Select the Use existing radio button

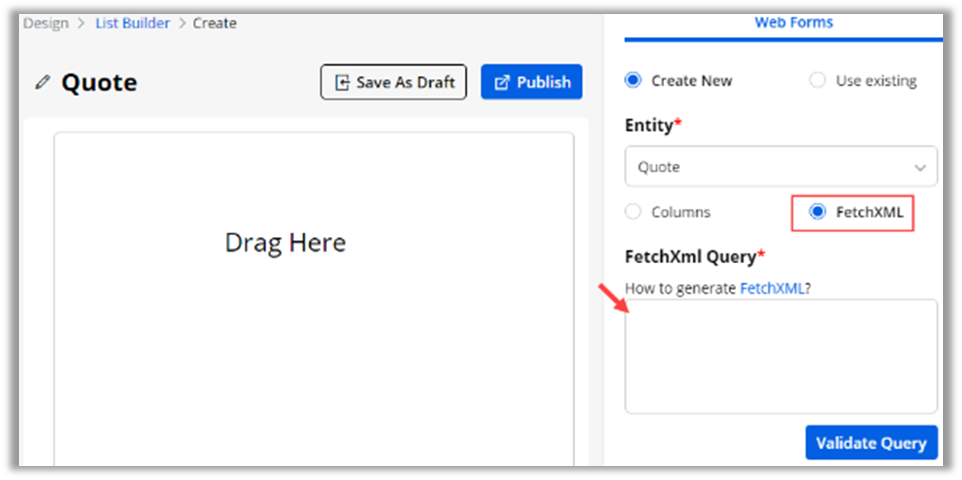817,81
